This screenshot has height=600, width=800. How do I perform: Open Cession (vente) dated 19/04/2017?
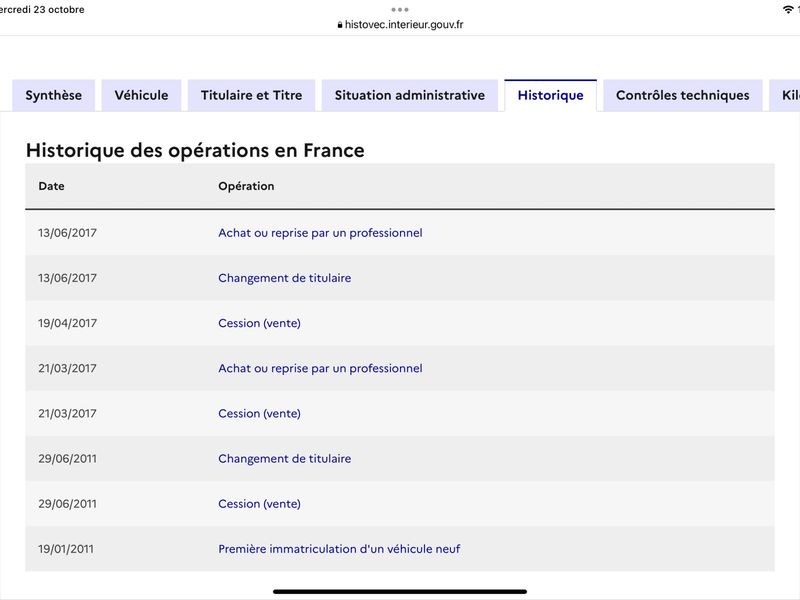259,323
